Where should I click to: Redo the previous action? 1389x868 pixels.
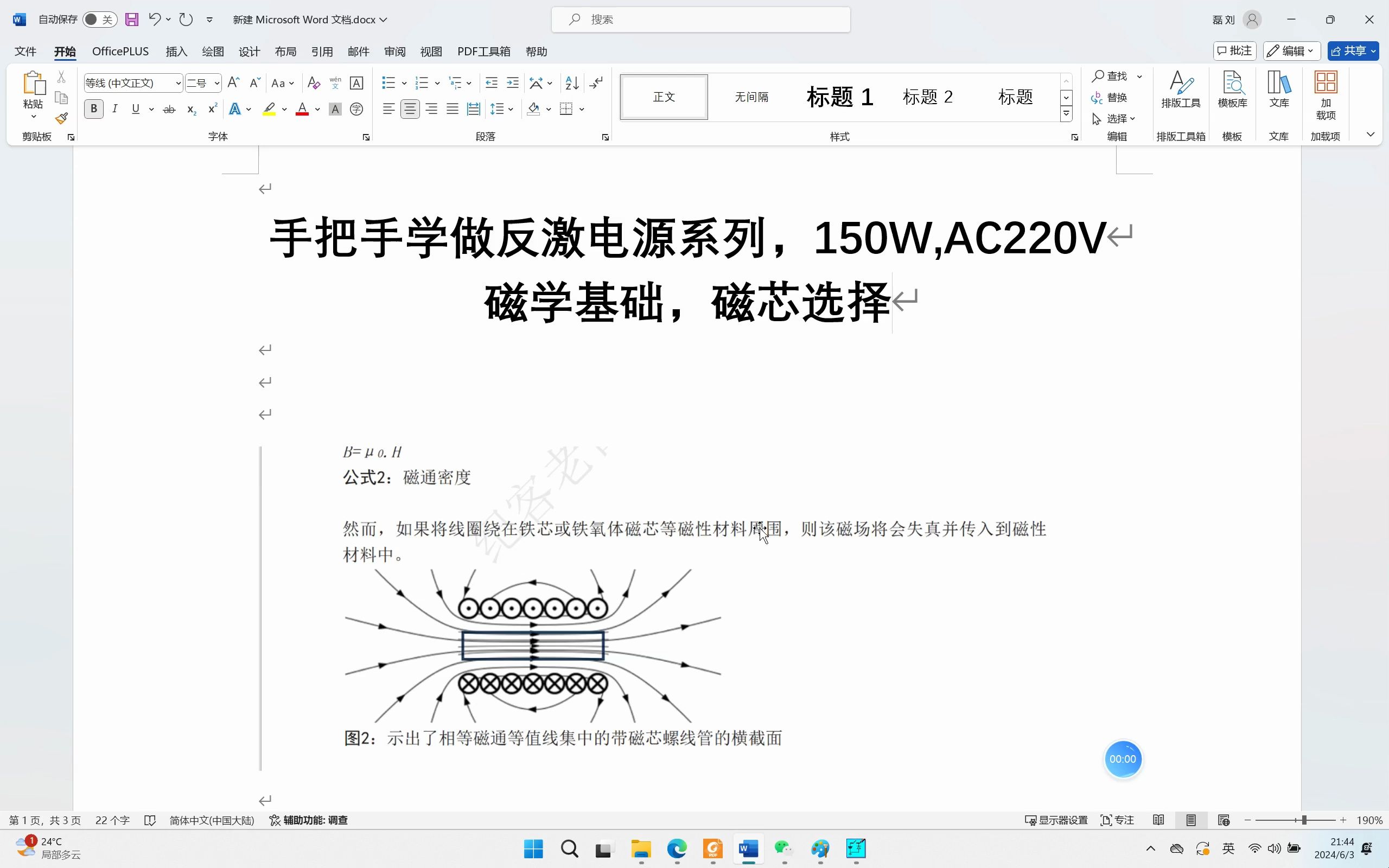pyautogui.click(x=186, y=20)
